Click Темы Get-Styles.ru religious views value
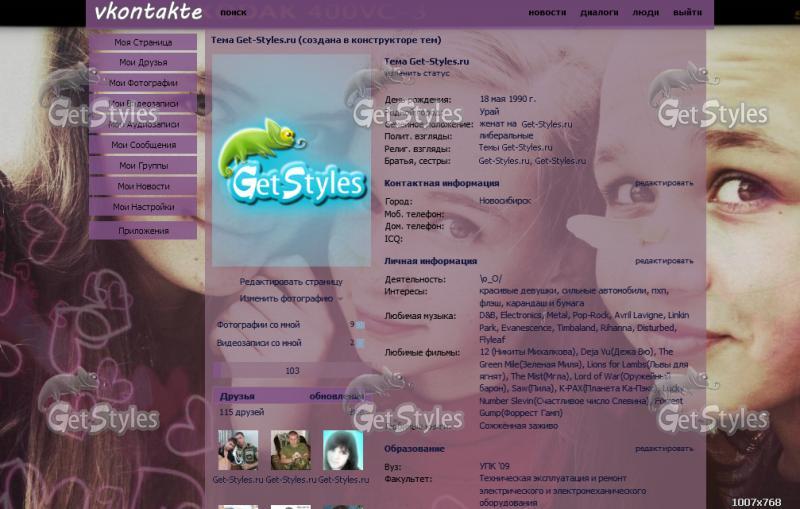Viewport: 800px width, 509px height. tap(515, 147)
